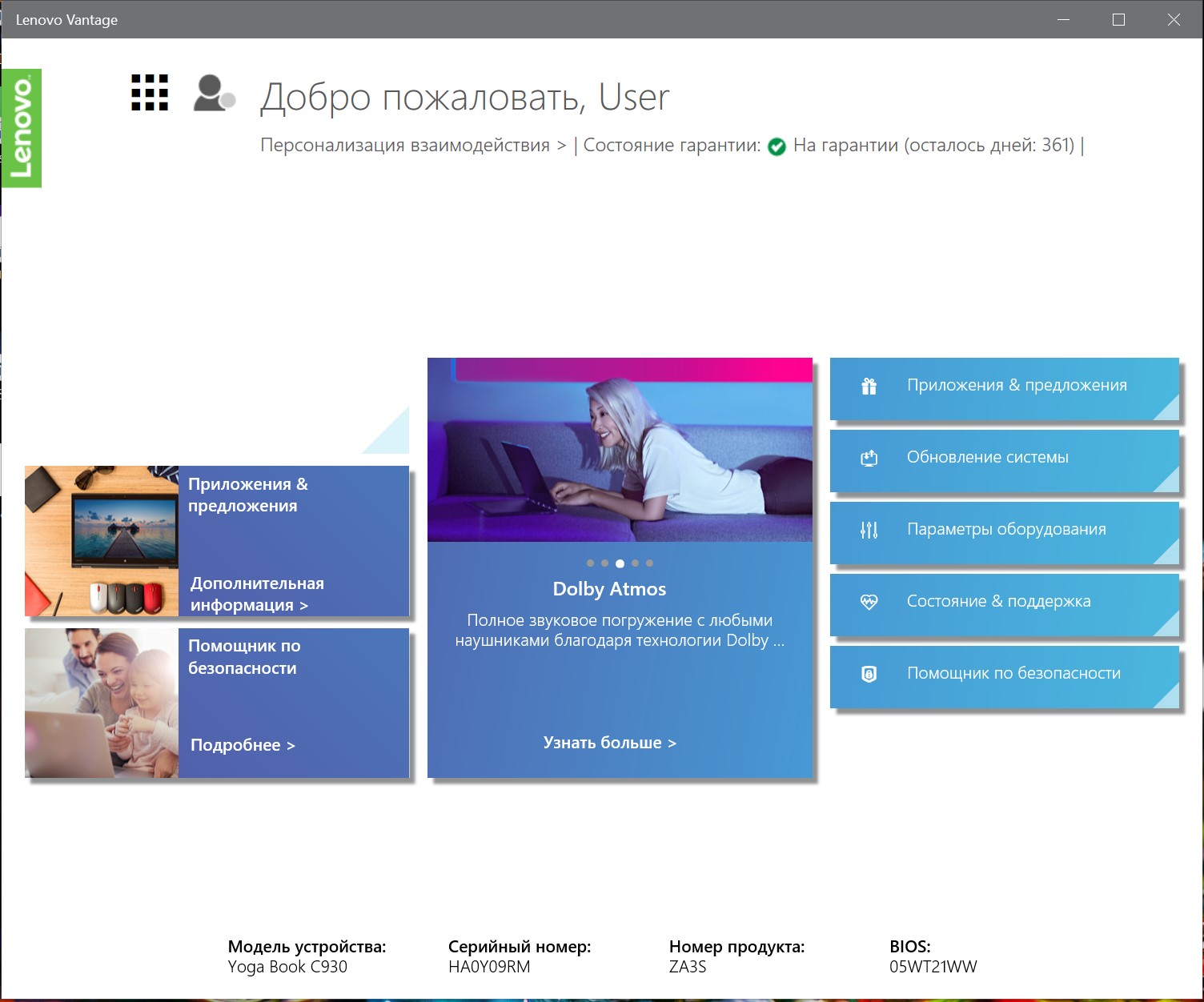Click the family with laptop thumbnail
The width and height of the screenshot is (1204, 1002).
[102, 703]
